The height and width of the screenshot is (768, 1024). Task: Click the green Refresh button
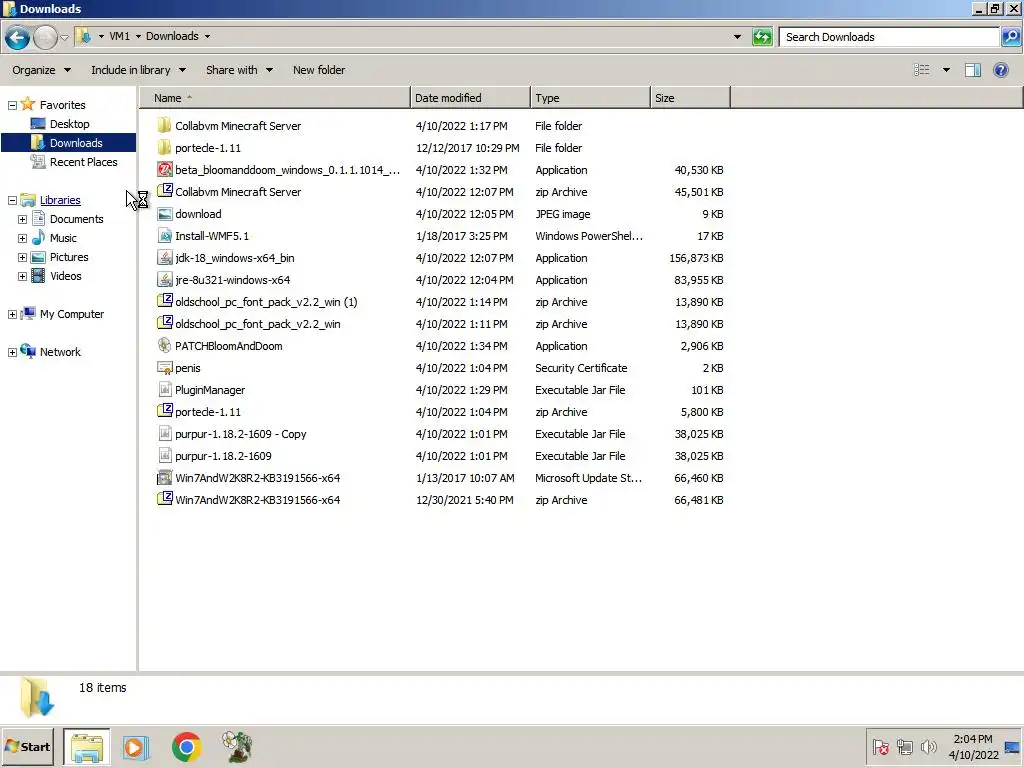(762, 37)
